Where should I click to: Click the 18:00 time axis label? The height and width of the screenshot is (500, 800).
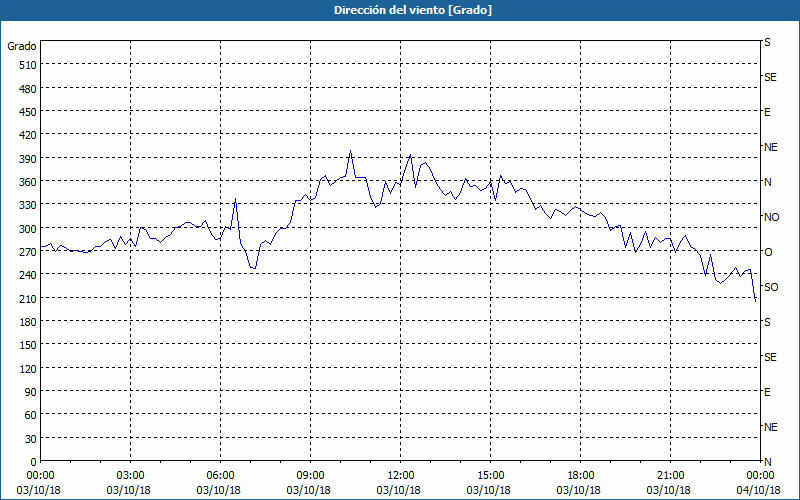(581, 476)
